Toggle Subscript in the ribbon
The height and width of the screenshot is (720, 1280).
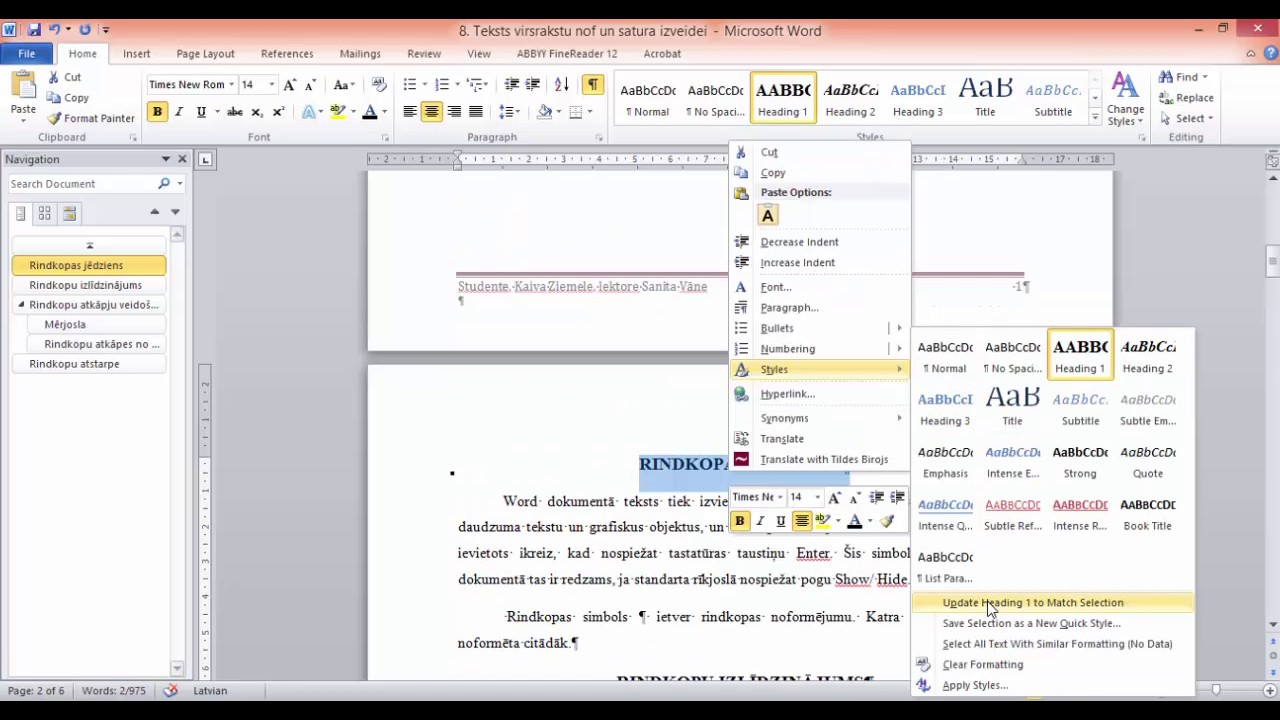click(x=257, y=112)
